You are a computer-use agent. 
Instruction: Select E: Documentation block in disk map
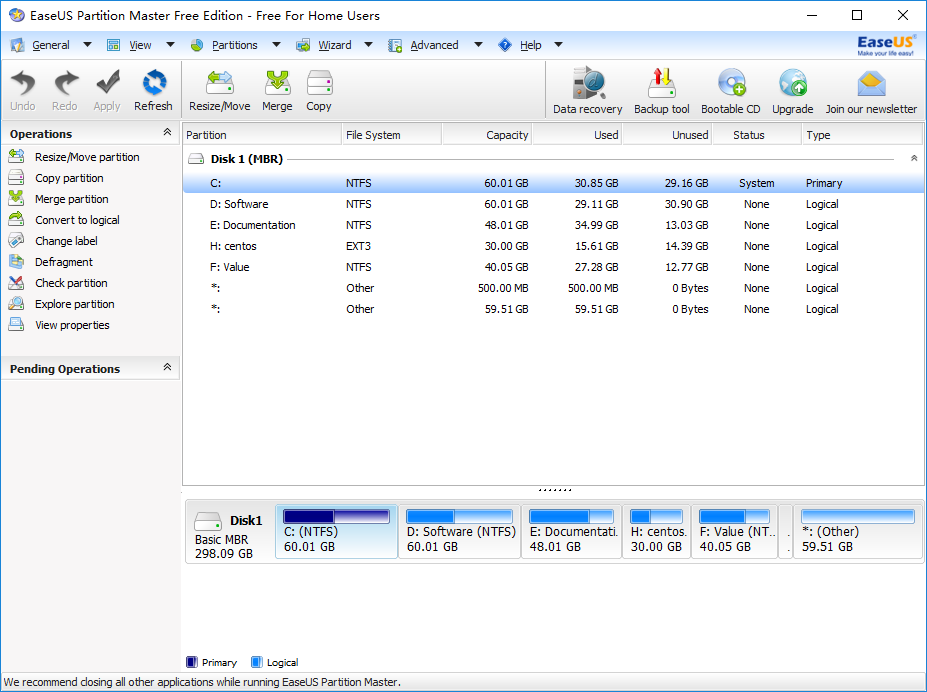coord(572,531)
